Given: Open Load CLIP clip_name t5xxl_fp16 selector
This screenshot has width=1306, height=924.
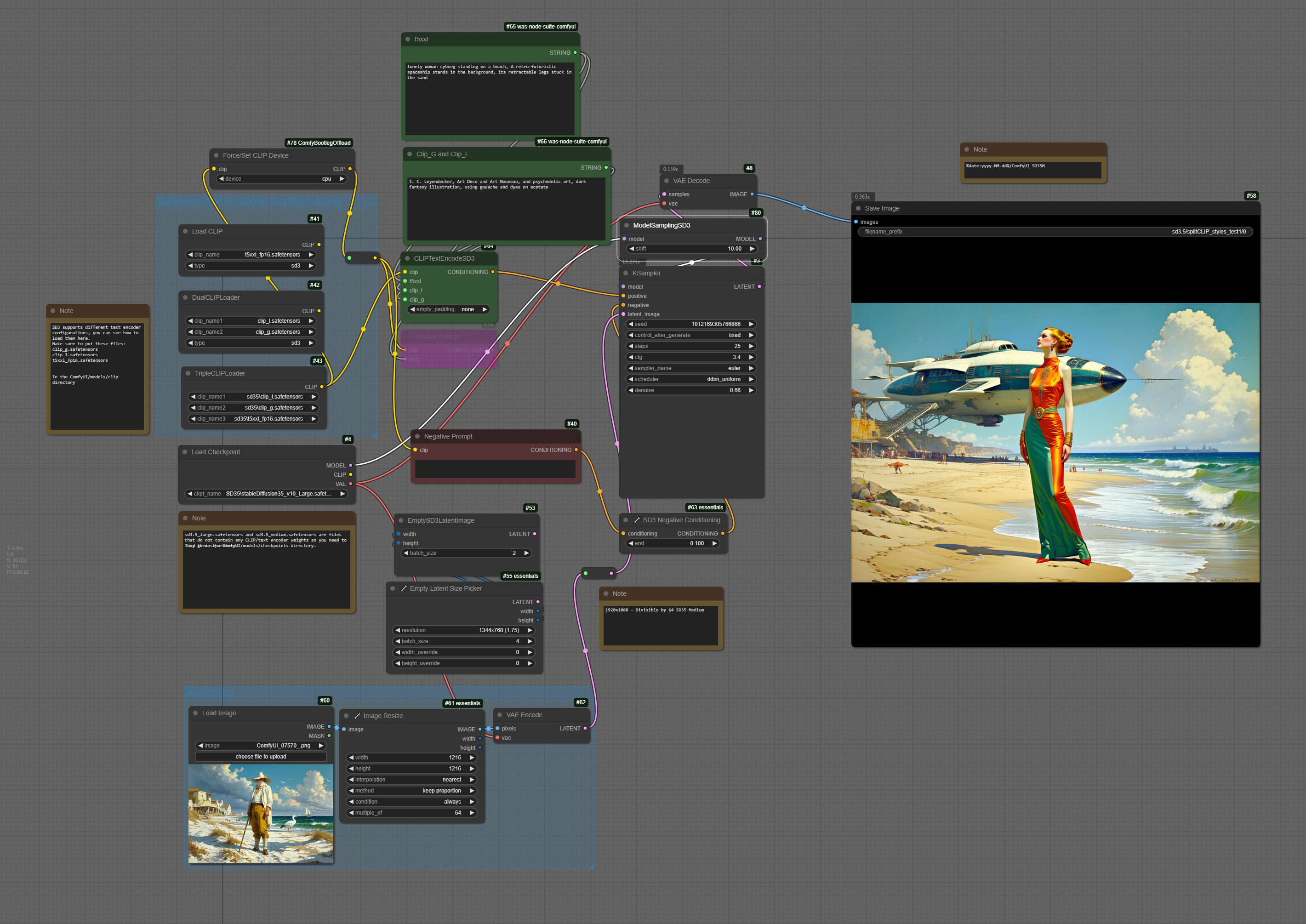Looking at the screenshot, I should pyautogui.click(x=250, y=255).
